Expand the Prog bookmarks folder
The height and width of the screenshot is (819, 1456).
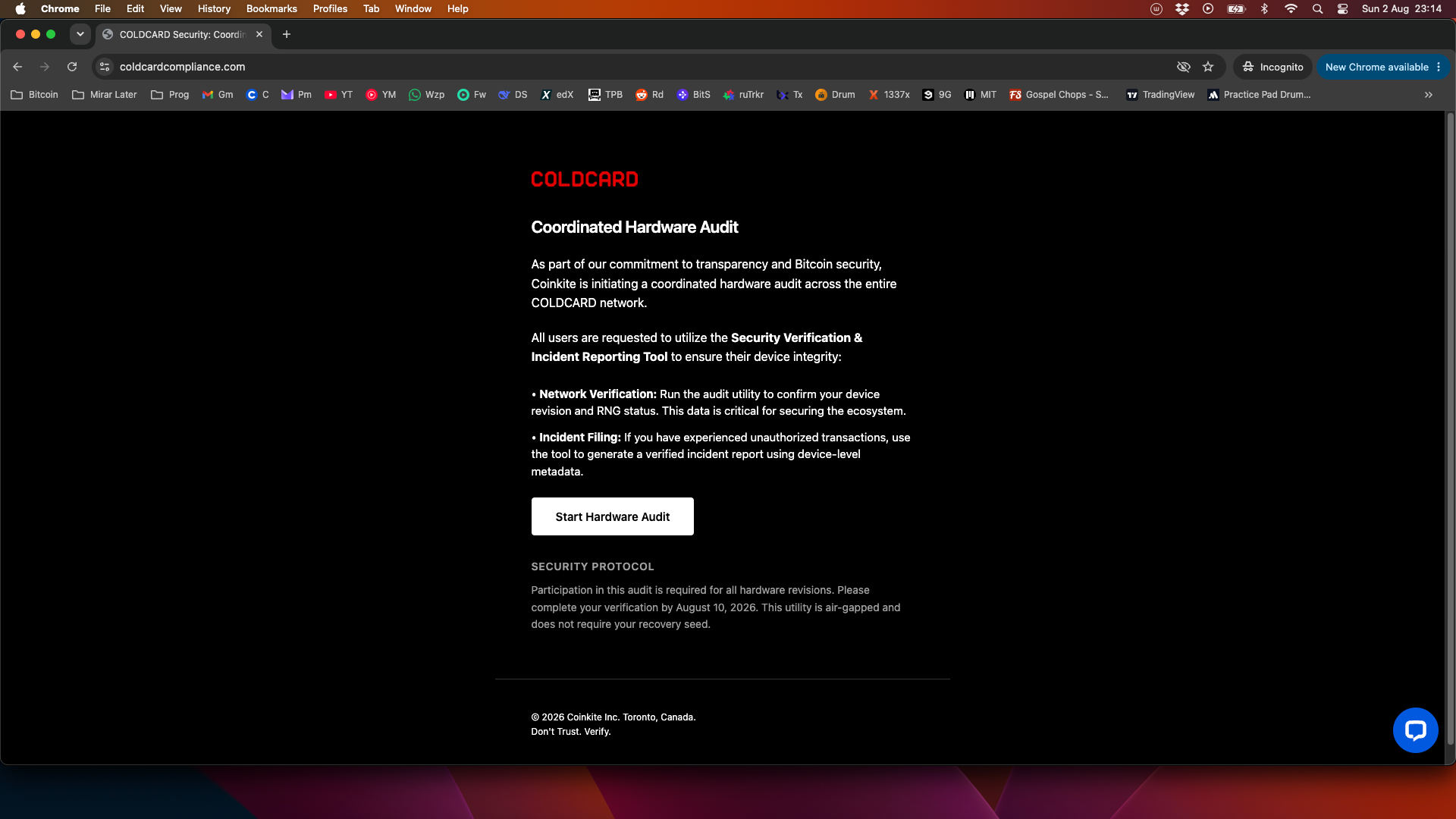(170, 95)
